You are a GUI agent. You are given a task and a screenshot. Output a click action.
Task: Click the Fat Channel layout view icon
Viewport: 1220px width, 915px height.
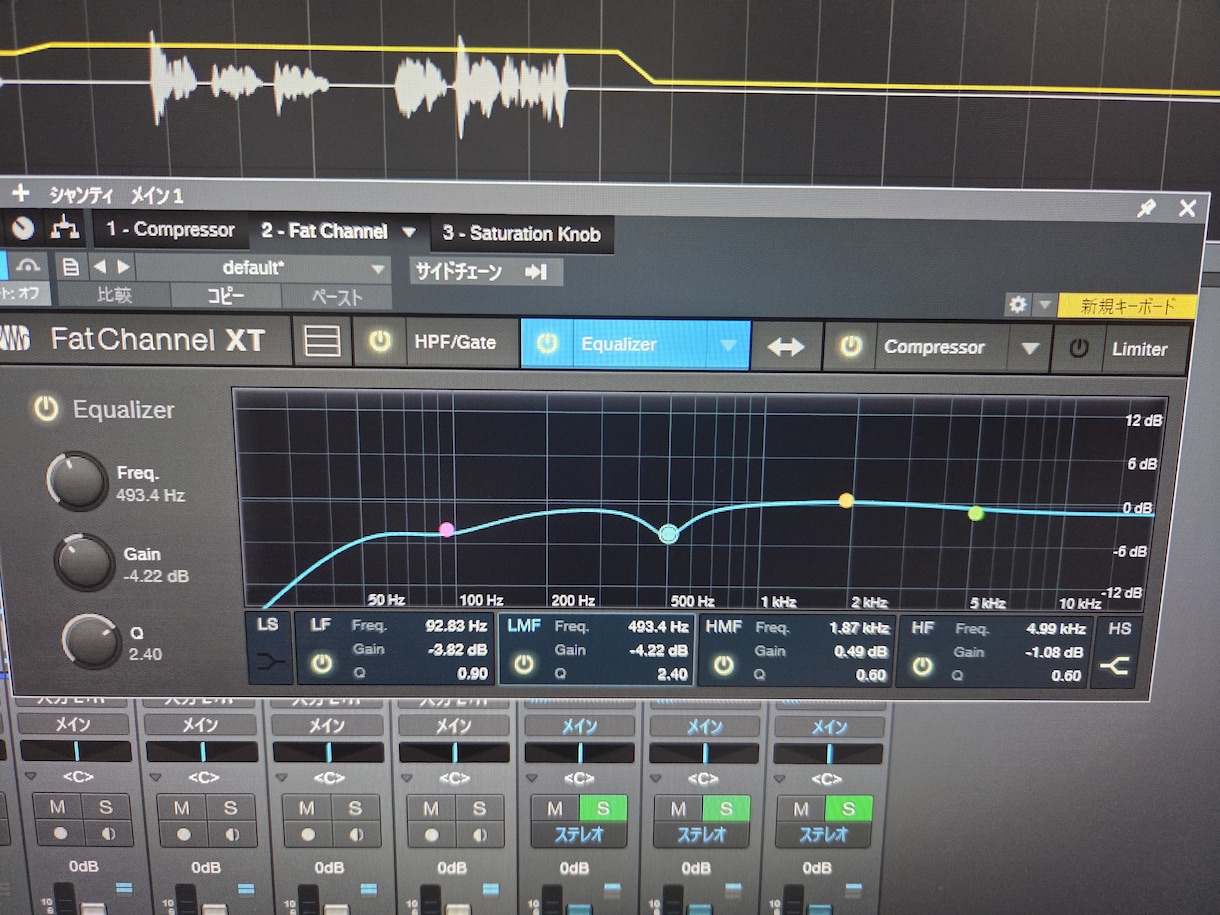322,341
